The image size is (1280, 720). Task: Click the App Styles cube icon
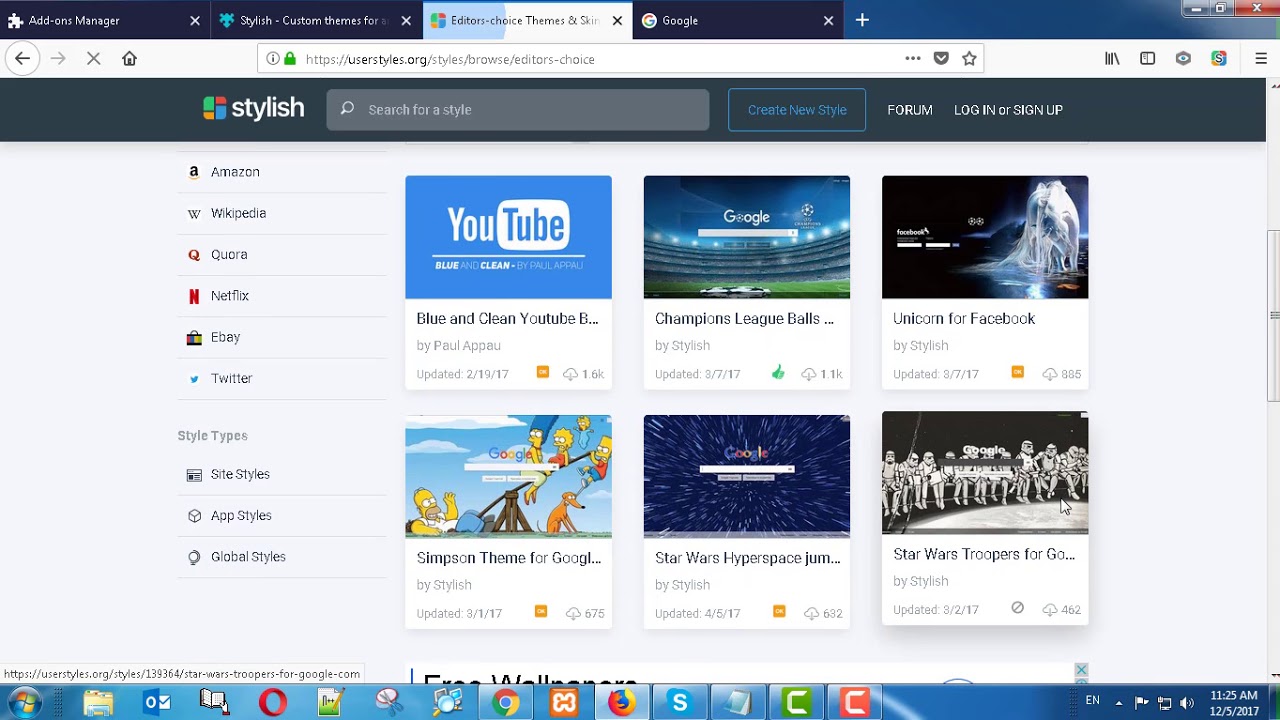[194, 516]
